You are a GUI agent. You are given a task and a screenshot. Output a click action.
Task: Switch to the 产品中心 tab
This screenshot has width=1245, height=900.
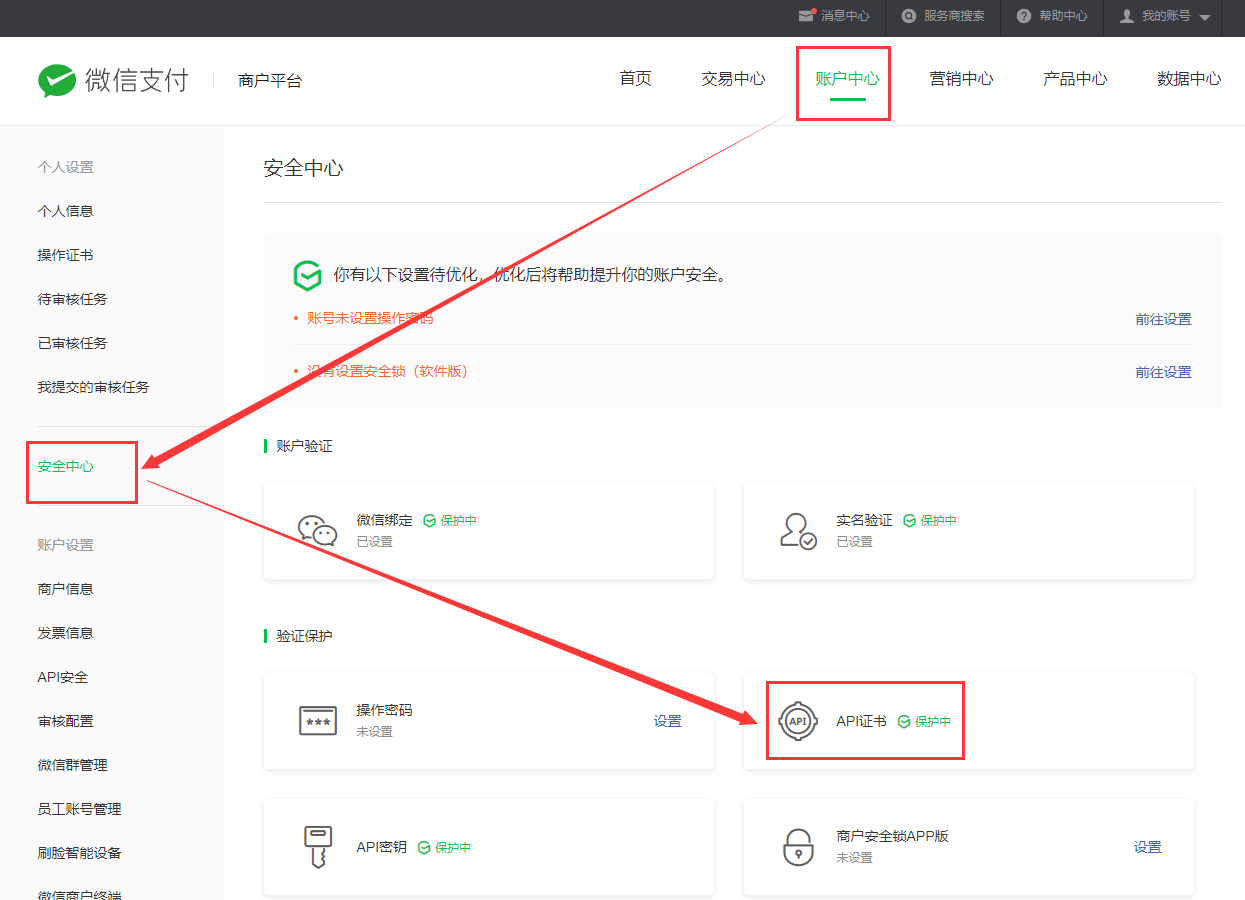point(1075,79)
